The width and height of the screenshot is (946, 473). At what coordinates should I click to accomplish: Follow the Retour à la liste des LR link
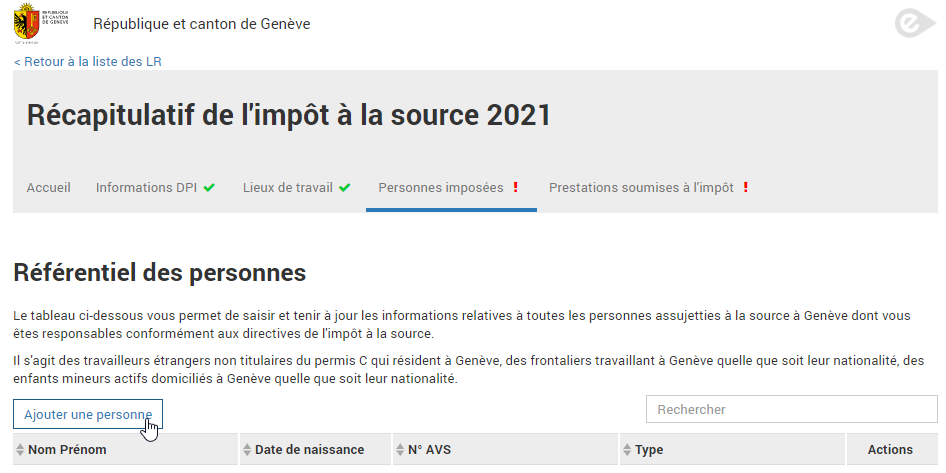[87, 62]
